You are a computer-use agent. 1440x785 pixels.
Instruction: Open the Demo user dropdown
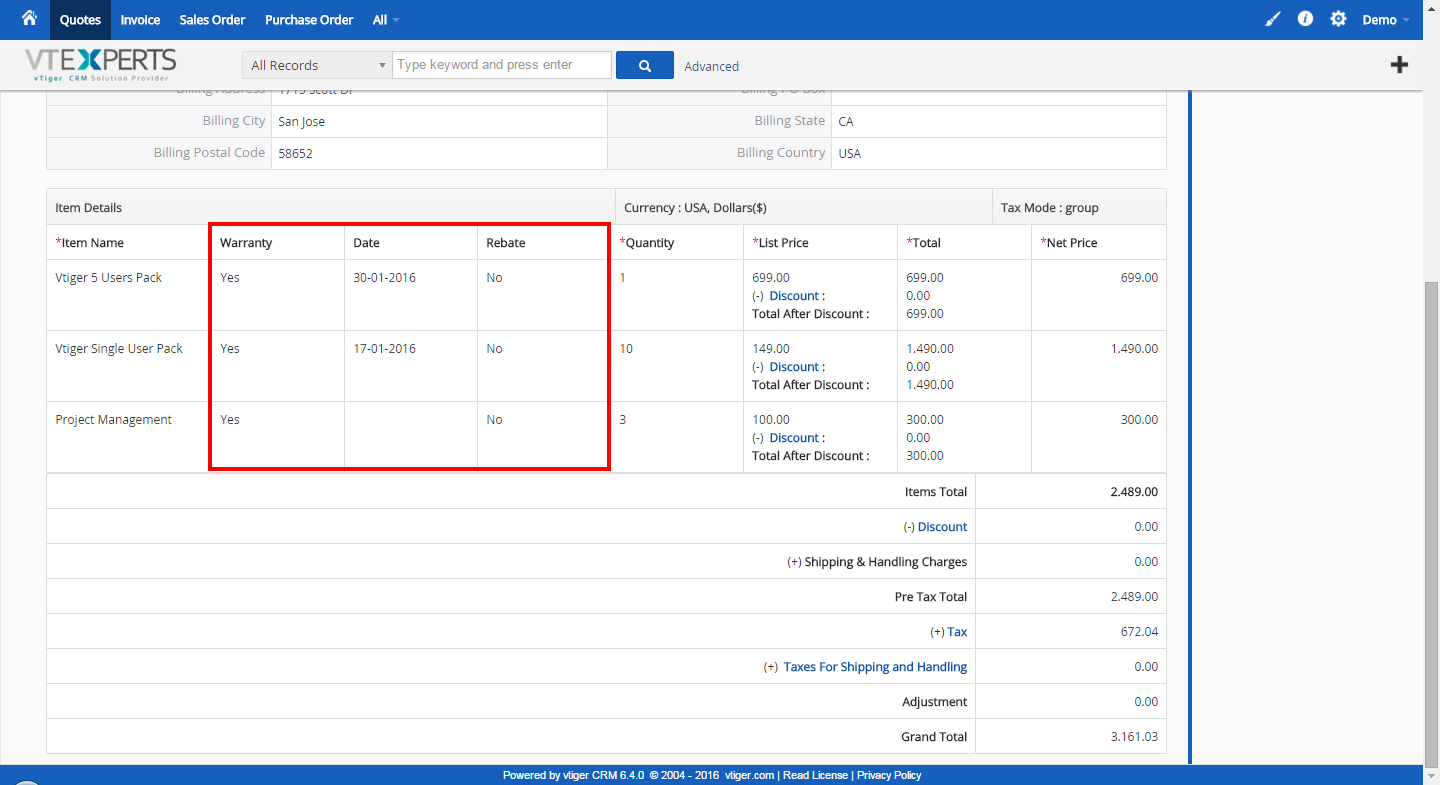point(1386,20)
